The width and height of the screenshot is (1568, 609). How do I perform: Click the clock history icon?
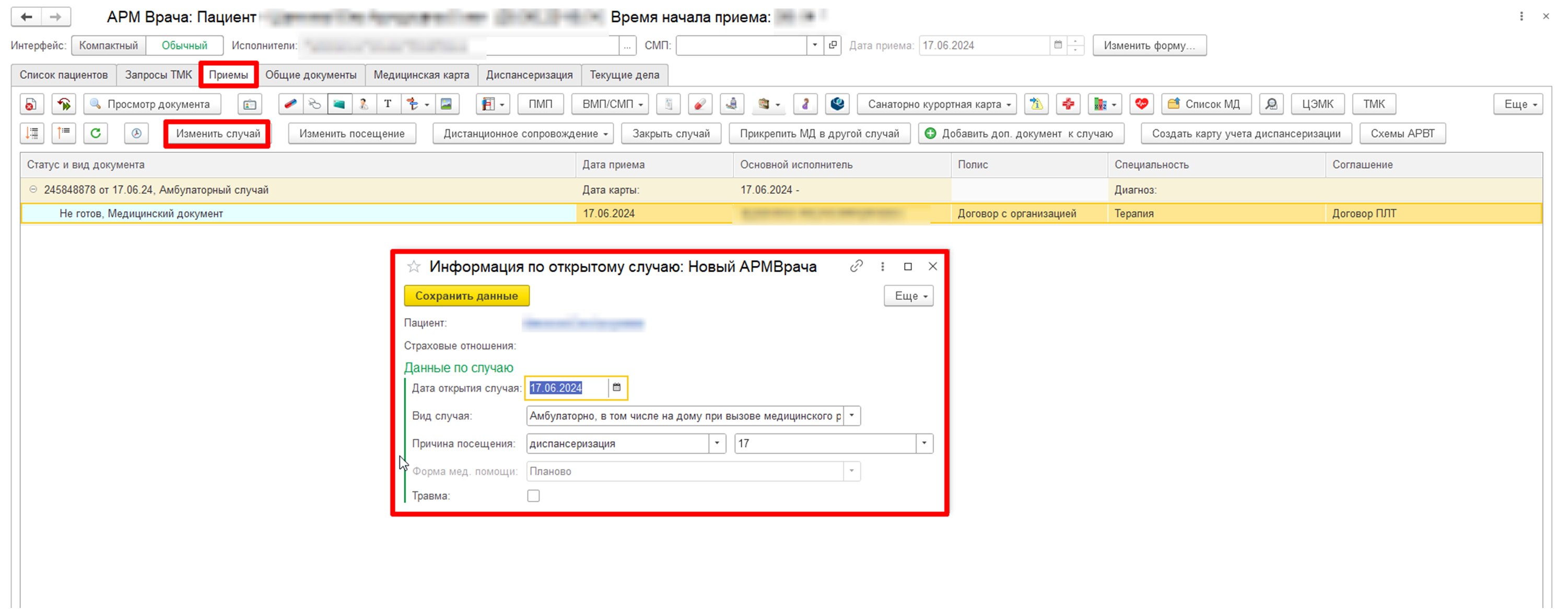pyautogui.click(x=136, y=133)
